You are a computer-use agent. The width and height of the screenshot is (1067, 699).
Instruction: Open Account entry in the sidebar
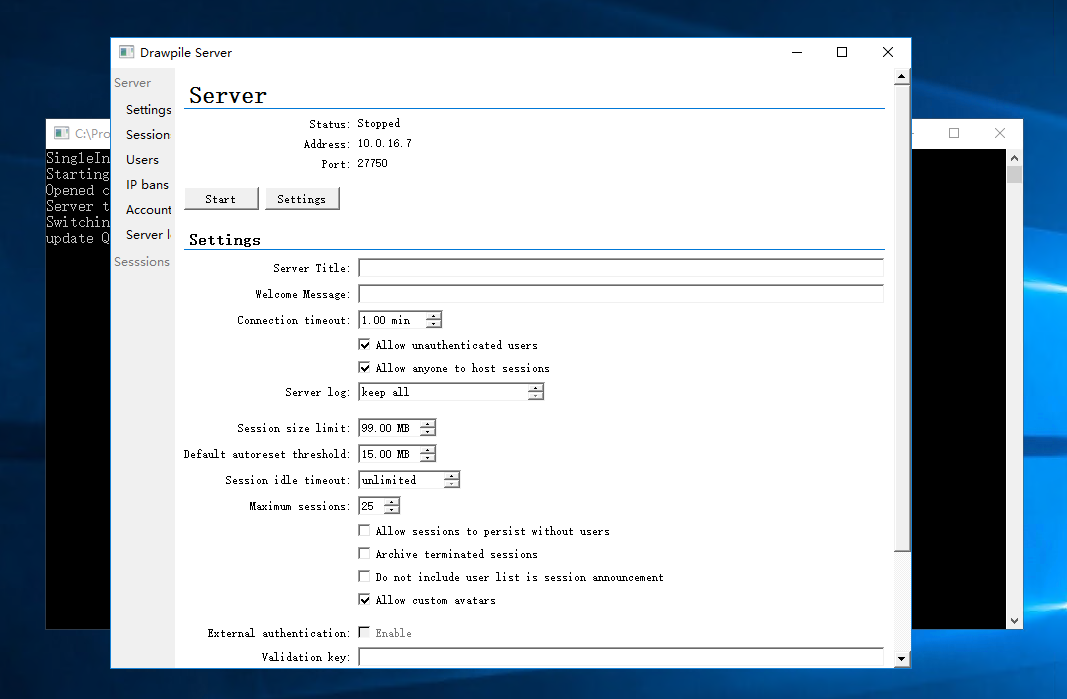(148, 210)
